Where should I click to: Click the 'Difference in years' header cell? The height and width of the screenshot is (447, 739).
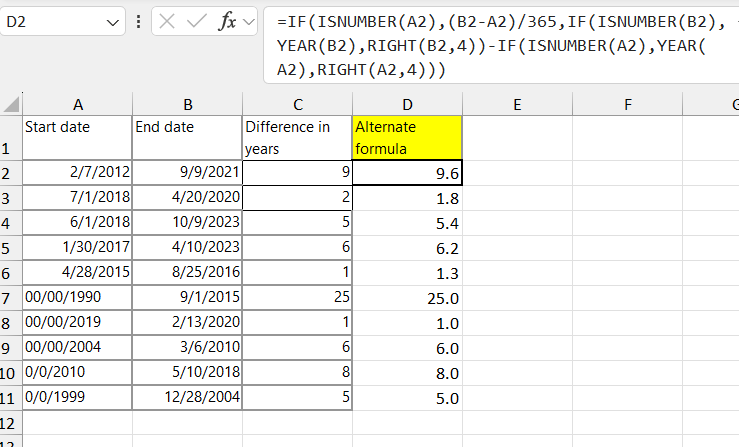point(297,138)
